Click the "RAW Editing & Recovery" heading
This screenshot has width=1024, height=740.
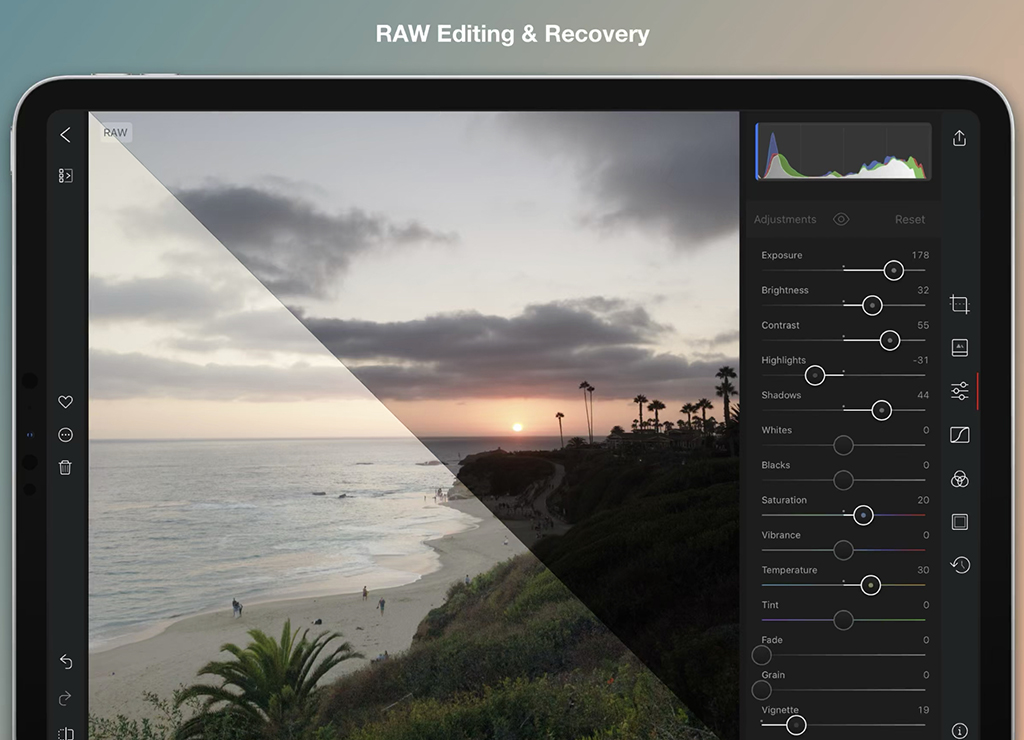(x=512, y=34)
